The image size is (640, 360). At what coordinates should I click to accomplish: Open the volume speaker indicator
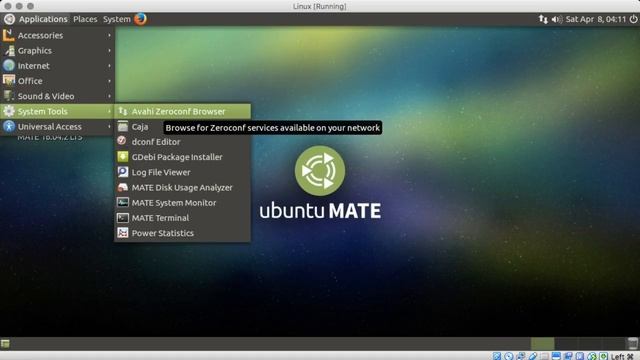pyautogui.click(x=557, y=19)
